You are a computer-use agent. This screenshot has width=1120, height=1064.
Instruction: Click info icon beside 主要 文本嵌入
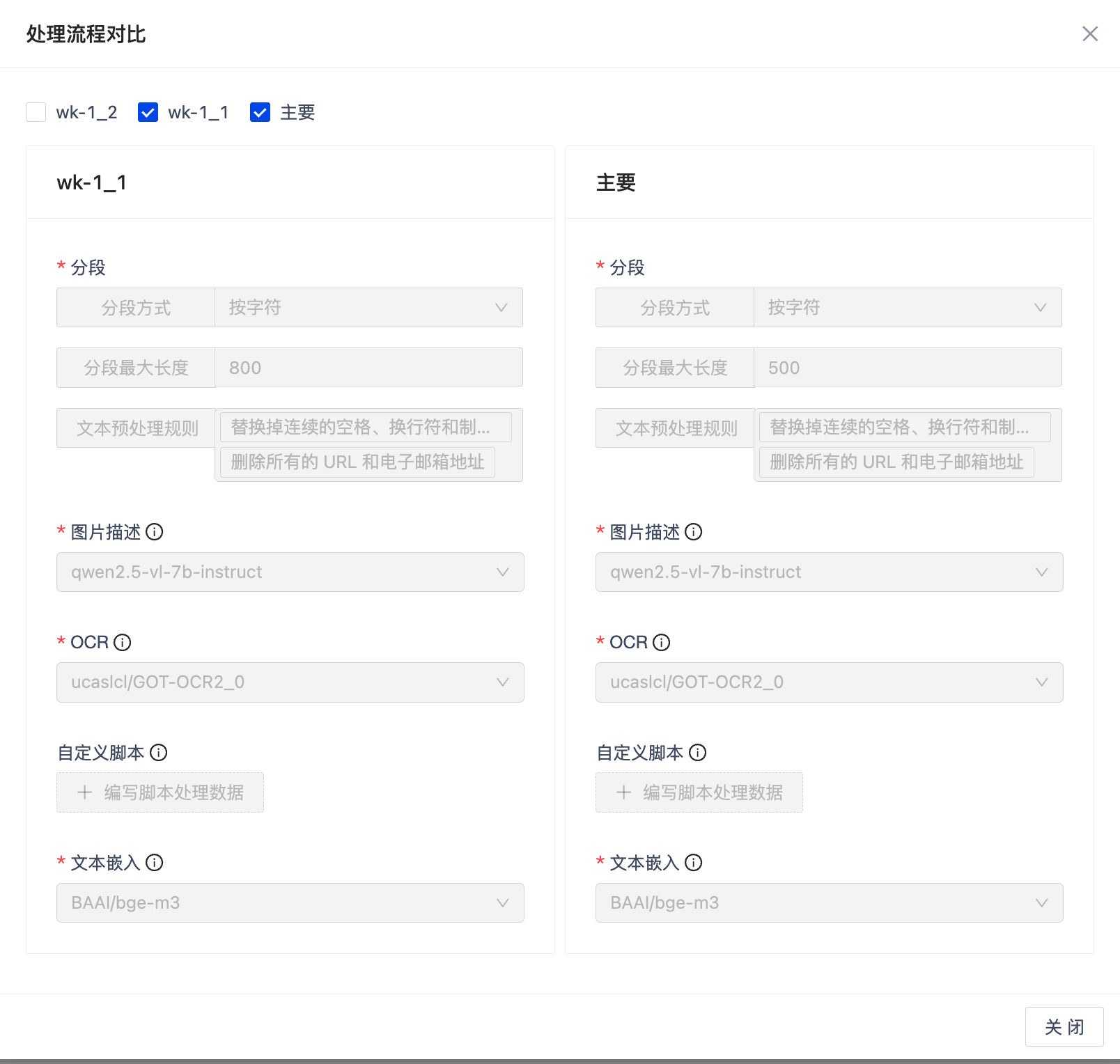(694, 863)
